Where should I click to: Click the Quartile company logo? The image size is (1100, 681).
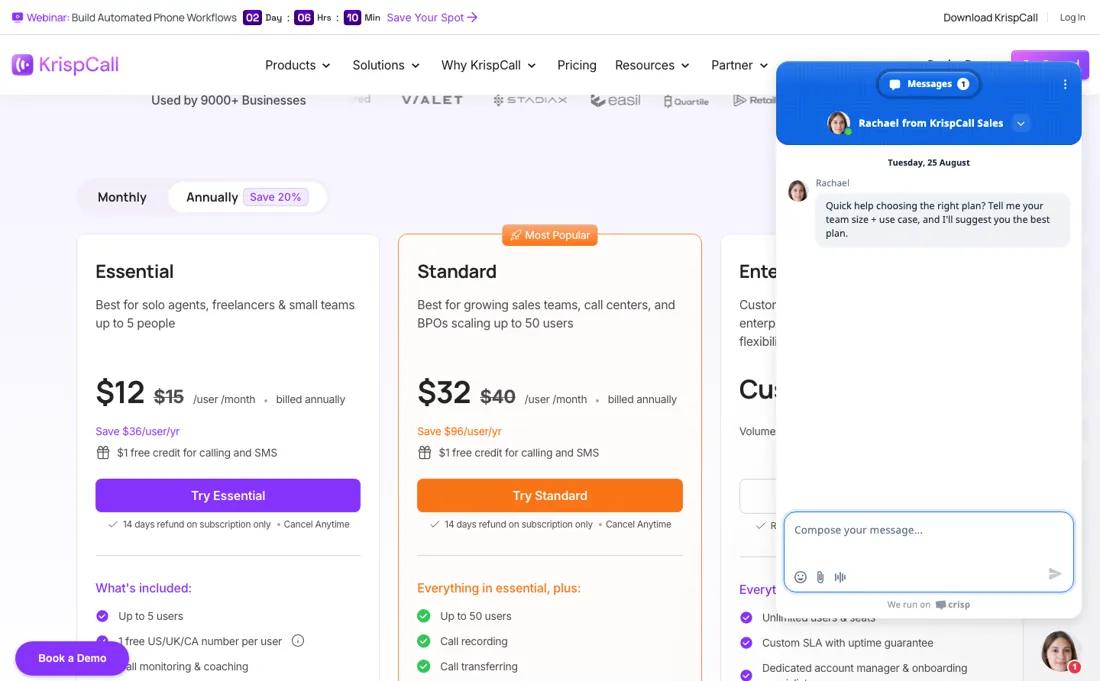click(686, 101)
